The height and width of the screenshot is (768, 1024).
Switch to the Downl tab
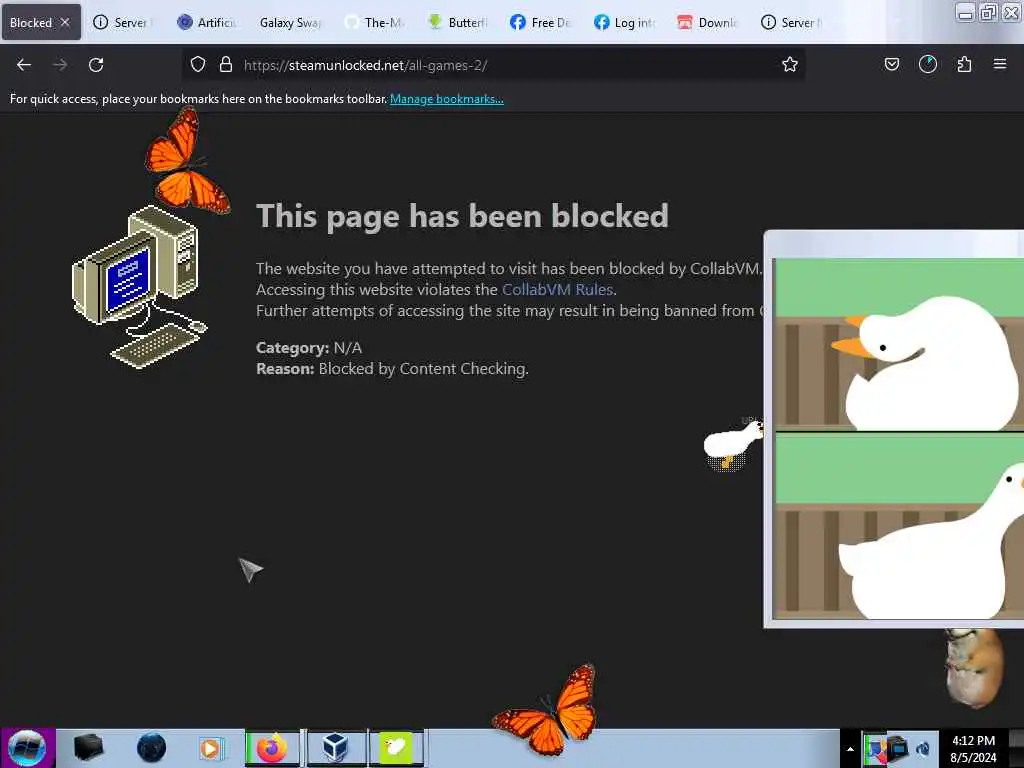[x=709, y=22]
